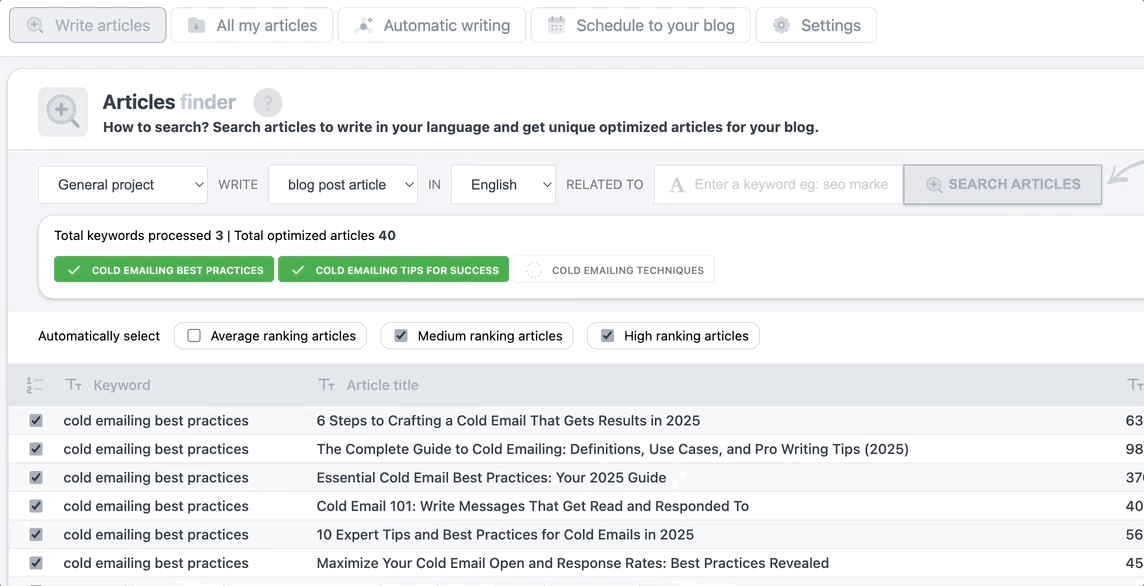Viewport: 1144px width, 586px height.
Task: Open the General project dropdown
Action: coord(123,185)
